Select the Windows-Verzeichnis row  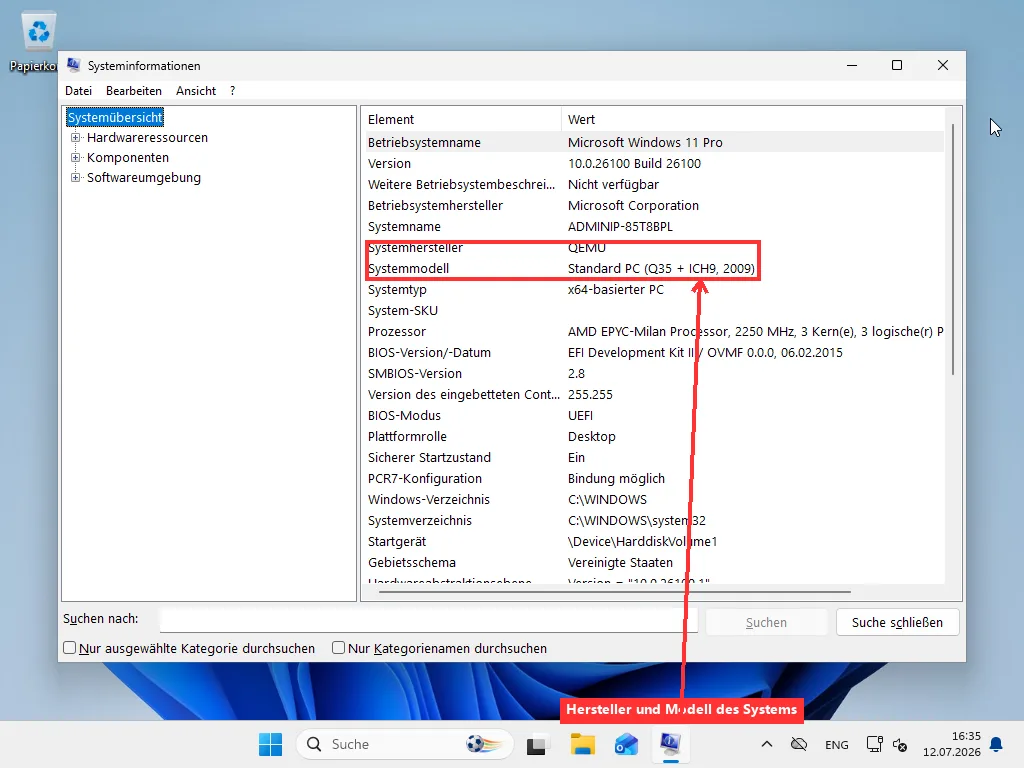tap(653, 500)
